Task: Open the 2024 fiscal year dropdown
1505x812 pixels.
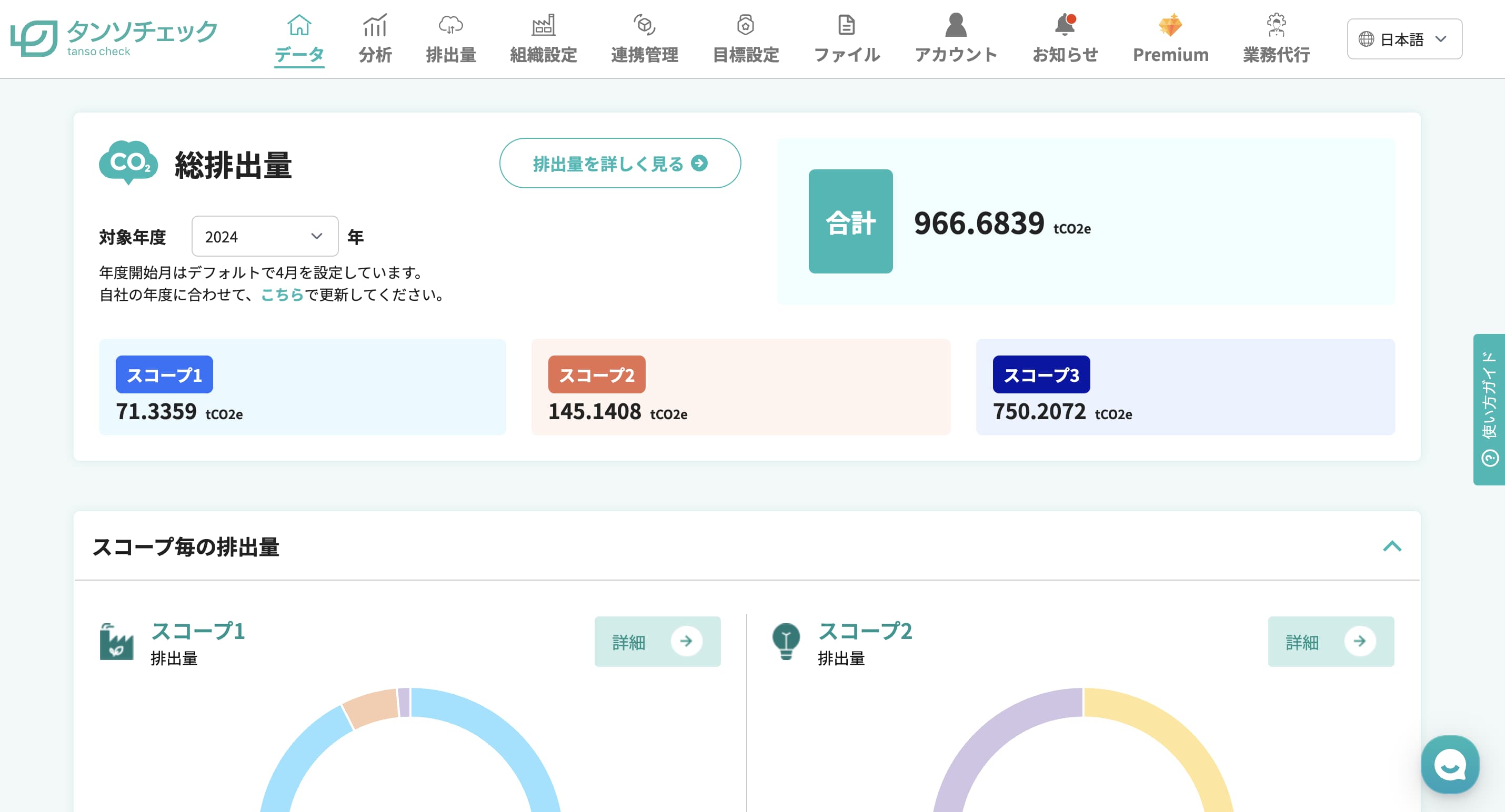Action: click(x=265, y=237)
